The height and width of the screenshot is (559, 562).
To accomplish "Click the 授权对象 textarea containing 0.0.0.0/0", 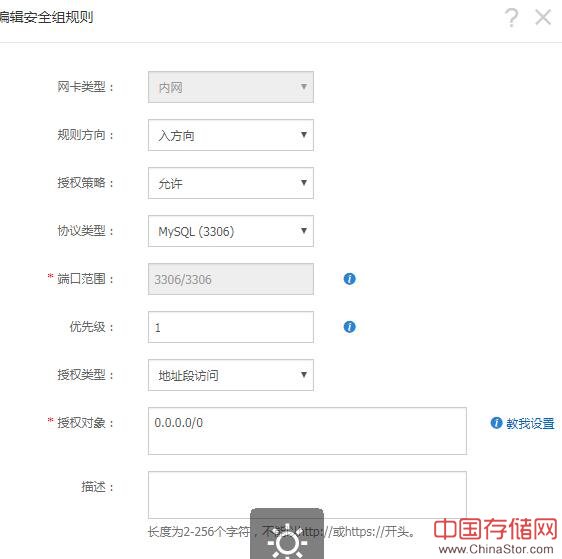I will 307,431.
